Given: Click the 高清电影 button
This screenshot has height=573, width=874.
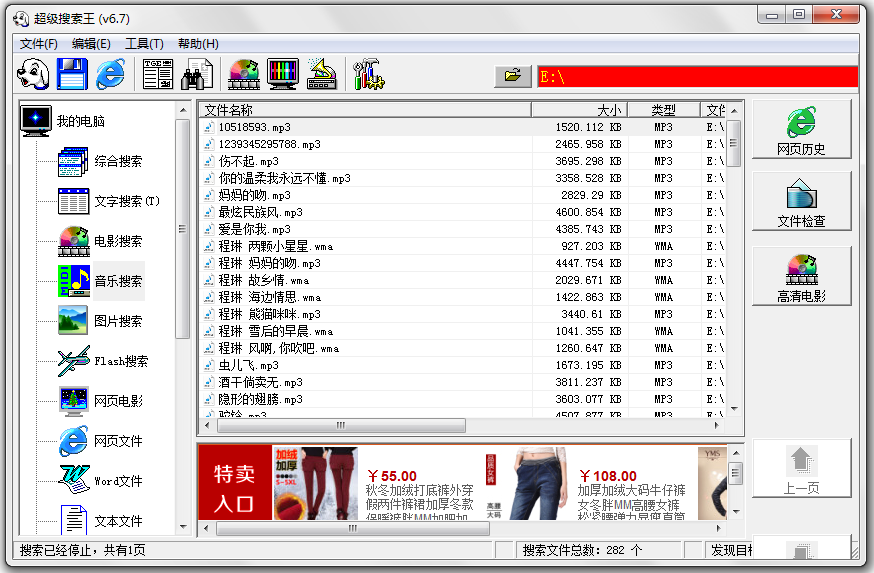Looking at the screenshot, I should tap(801, 276).
